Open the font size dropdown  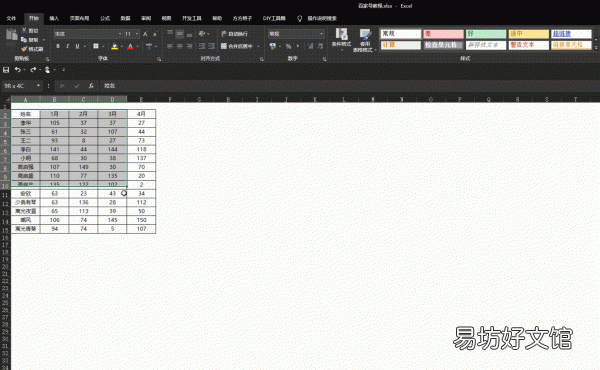pyautogui.click(x=137, y=34)
